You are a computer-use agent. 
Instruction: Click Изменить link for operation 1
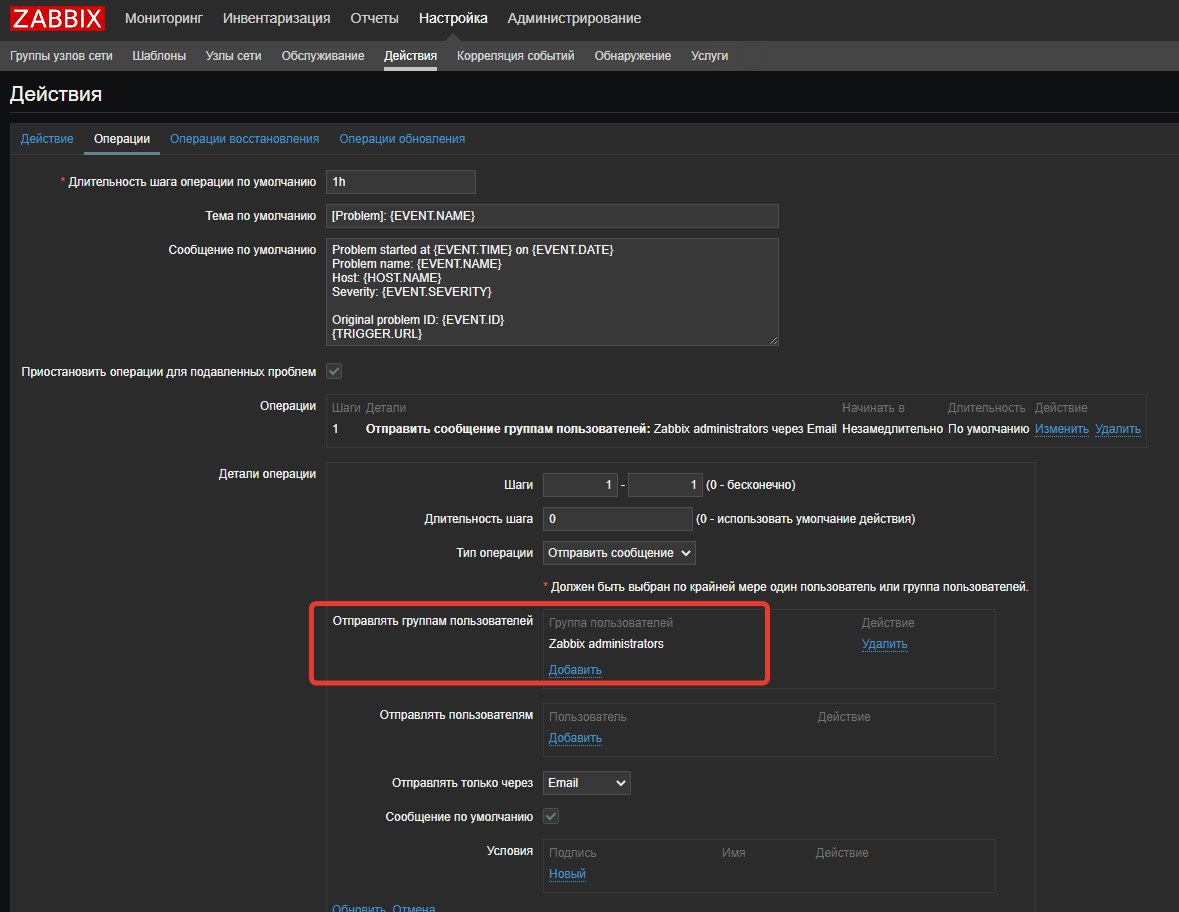(1061, 429)
